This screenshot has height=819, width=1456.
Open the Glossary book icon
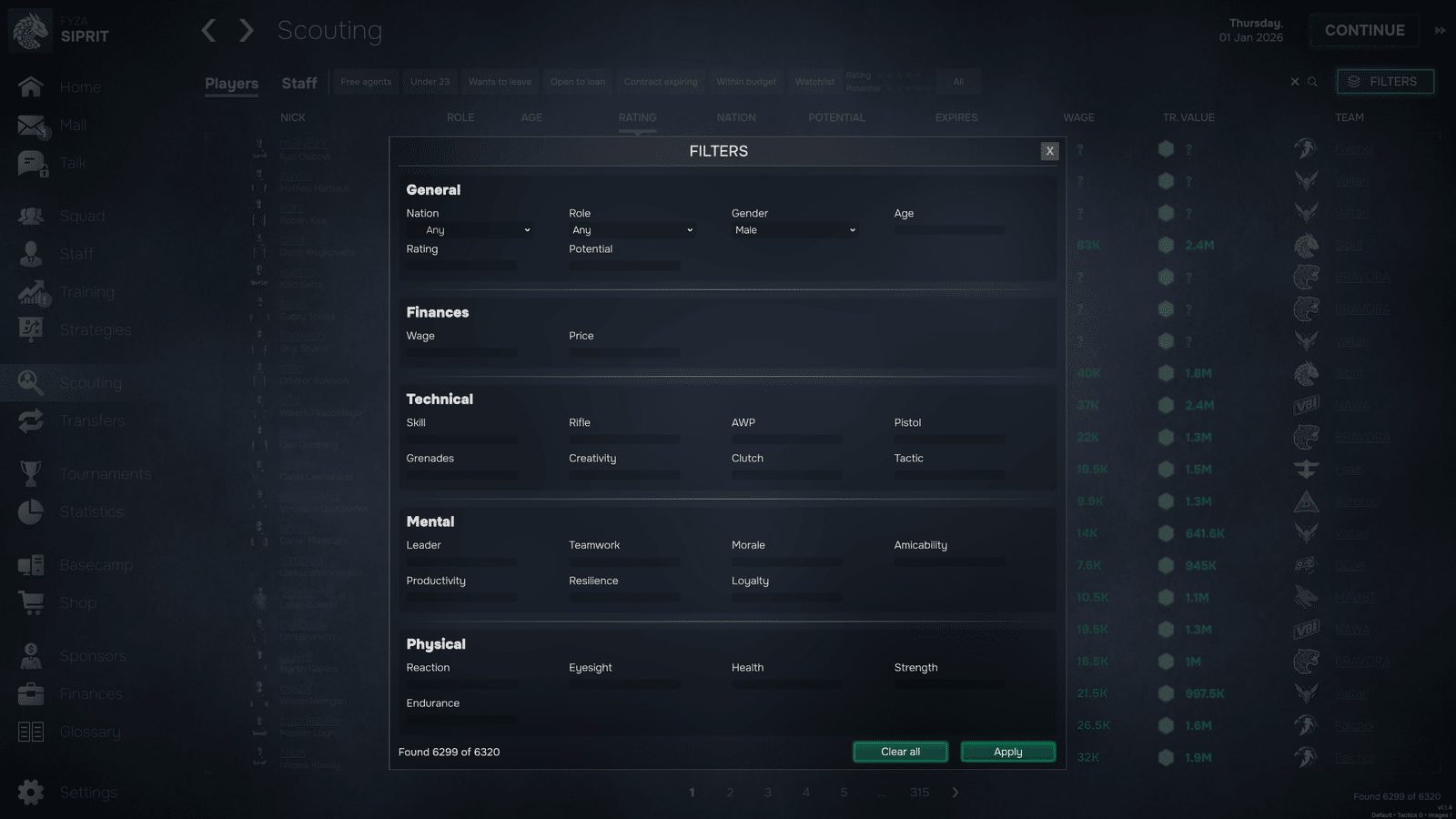31,732
